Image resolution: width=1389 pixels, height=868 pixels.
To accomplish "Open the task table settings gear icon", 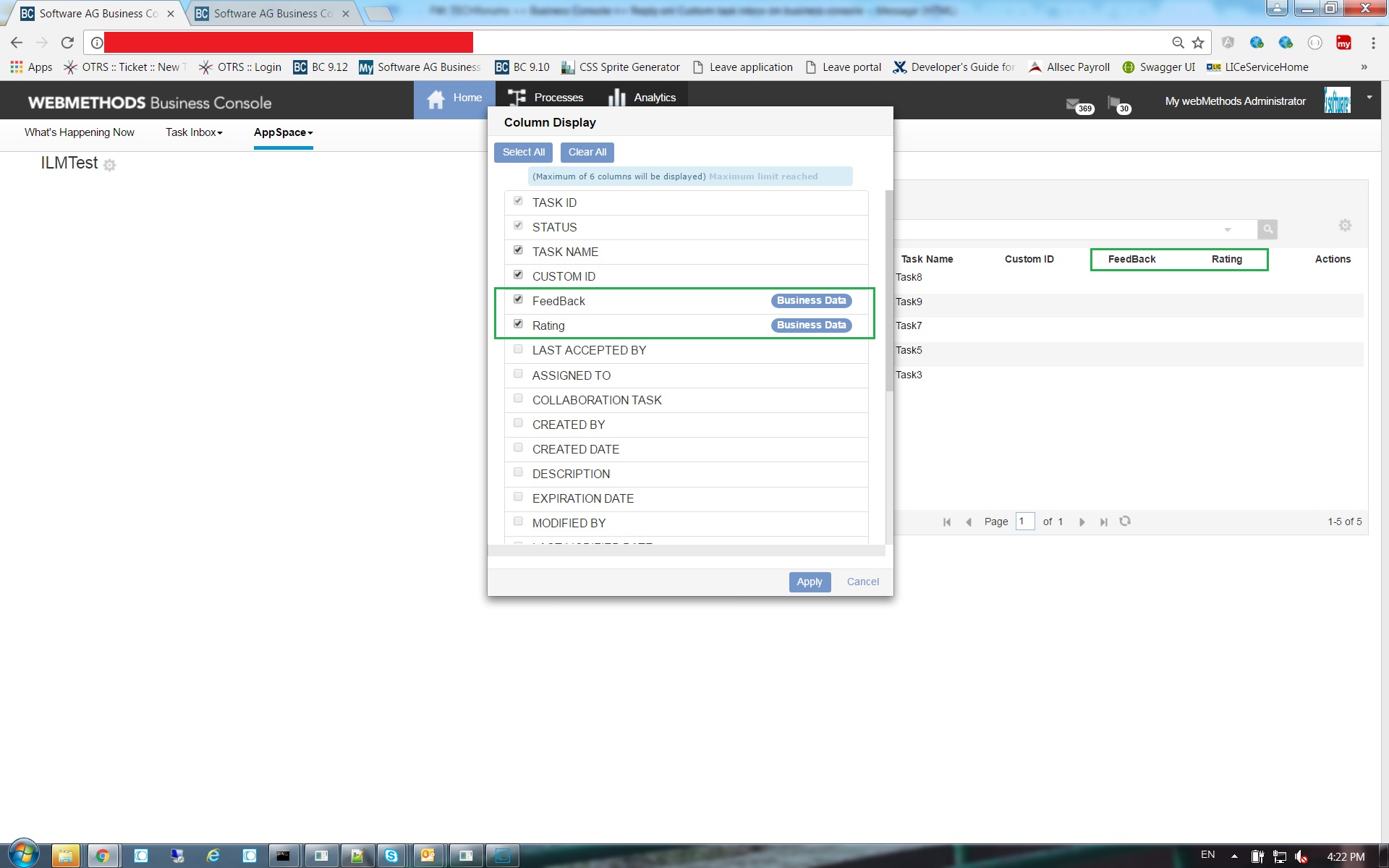I will 1345,225.
